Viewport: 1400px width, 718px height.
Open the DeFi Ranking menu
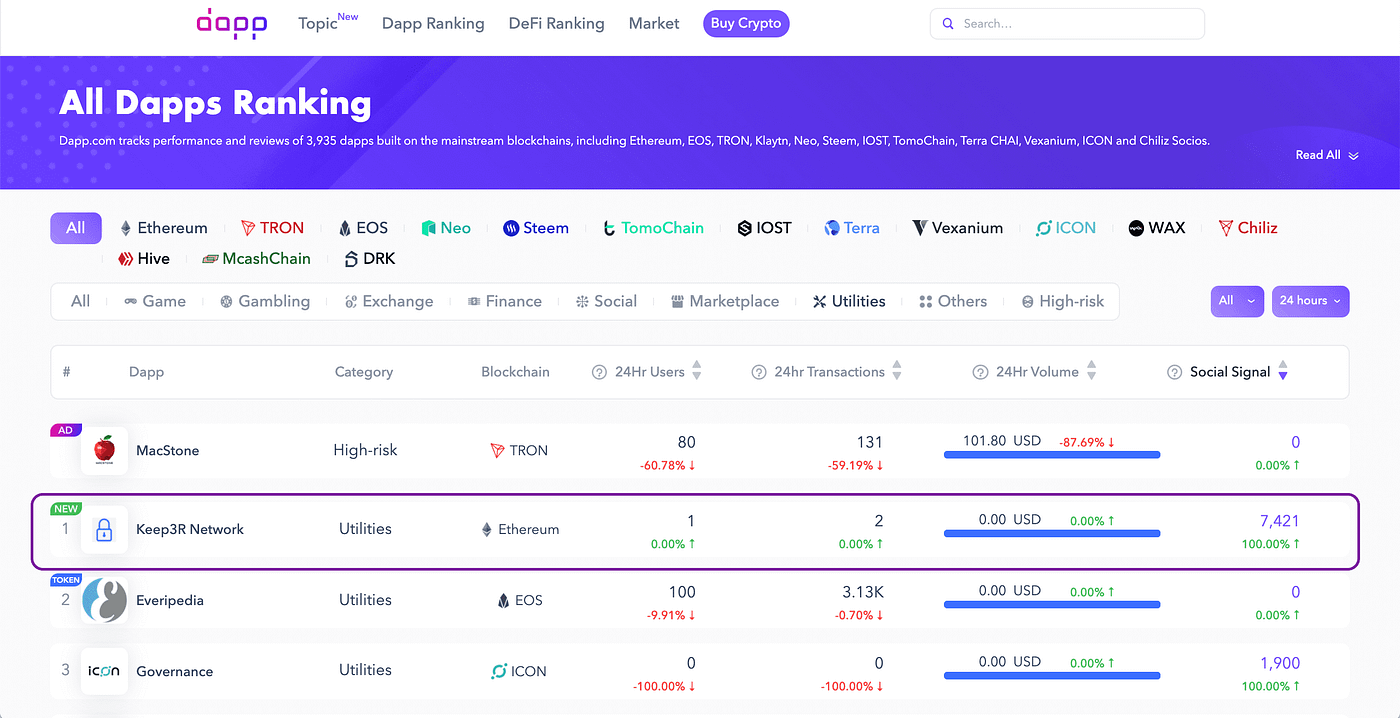coord(557,23)
